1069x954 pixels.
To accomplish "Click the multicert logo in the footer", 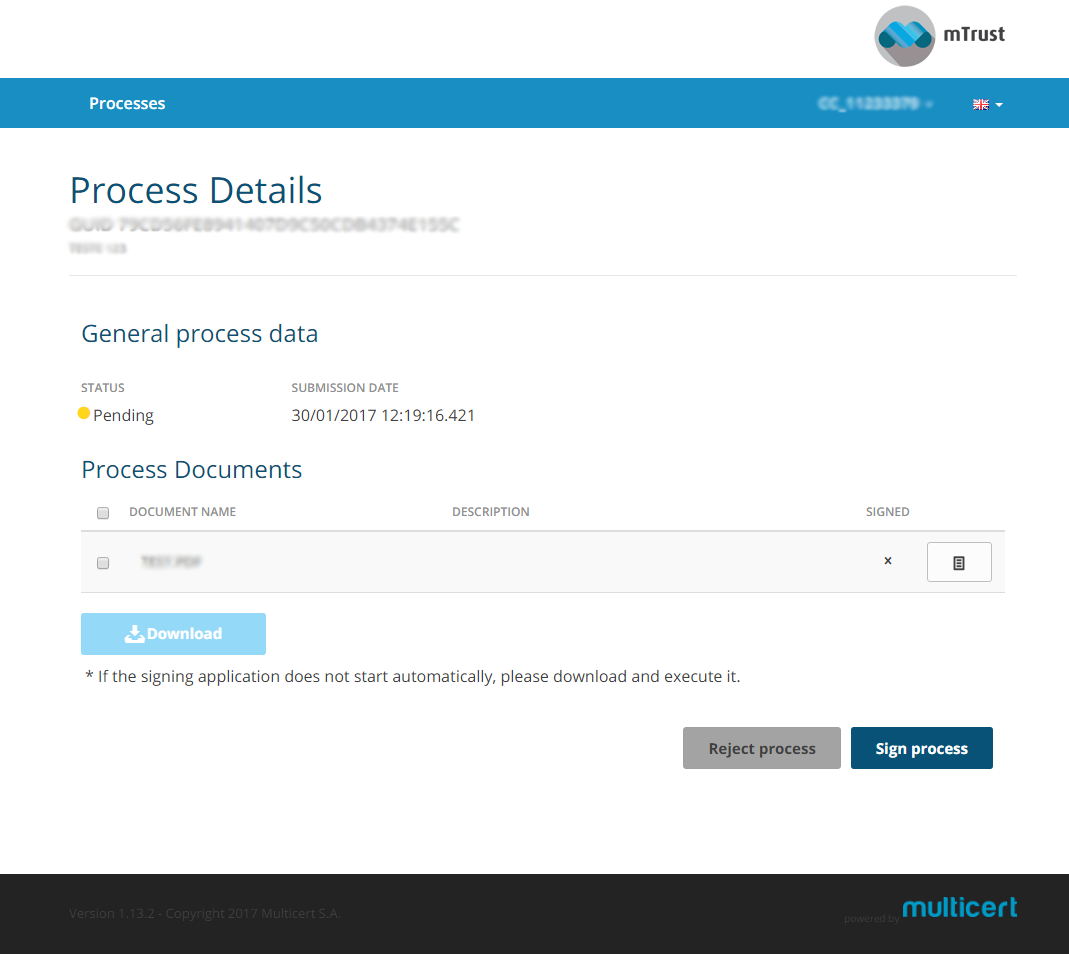I will (959, 907).
